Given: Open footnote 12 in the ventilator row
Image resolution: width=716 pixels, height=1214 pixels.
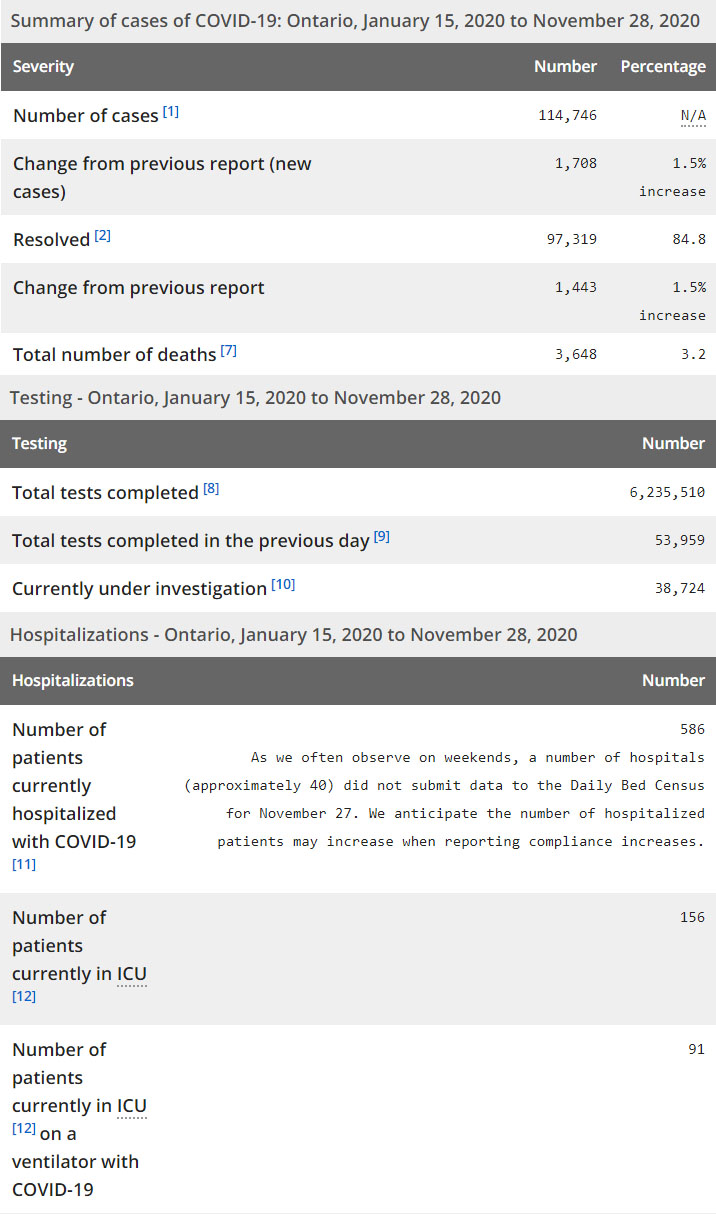Looking at the screenshot, I should 24,1129.
